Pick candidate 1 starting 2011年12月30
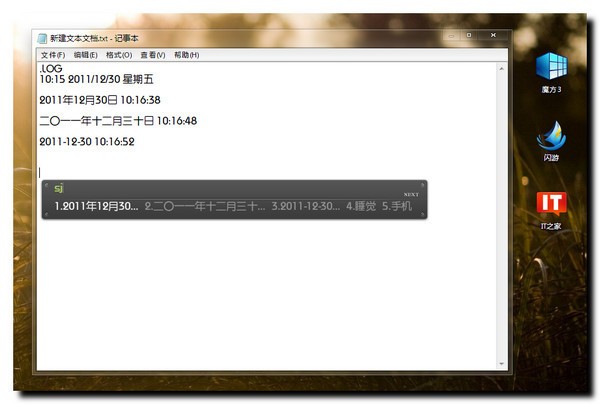The height and width of the screenshot is (404, 600). (96, 207)
